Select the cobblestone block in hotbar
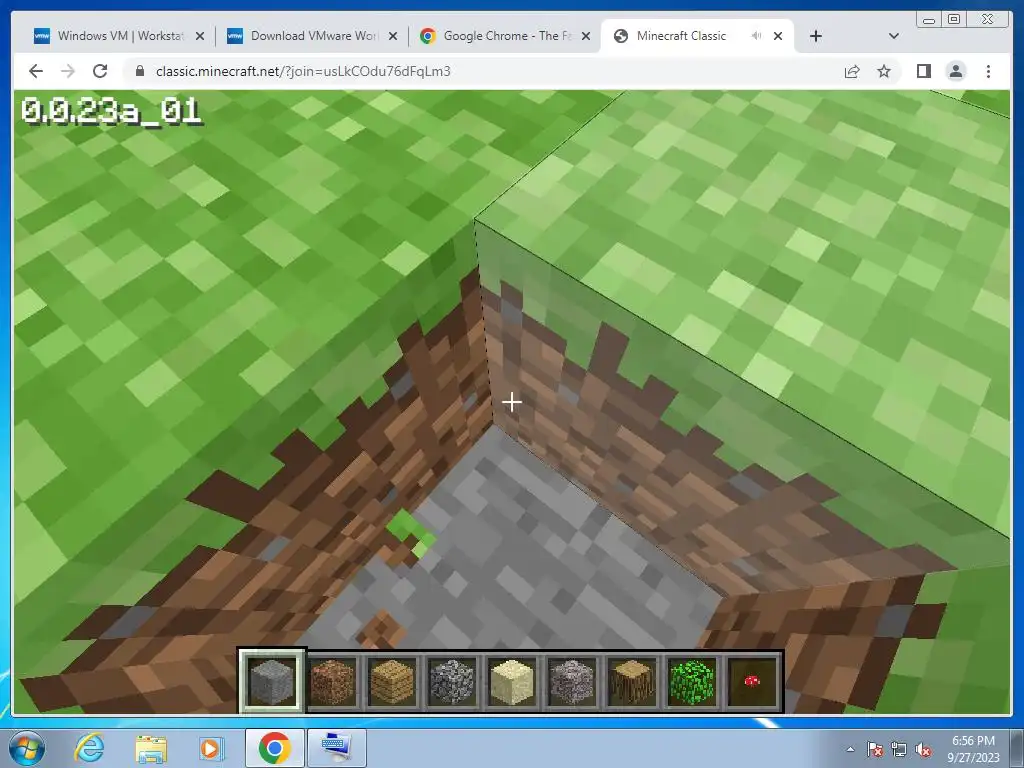 tap(452, 681)
